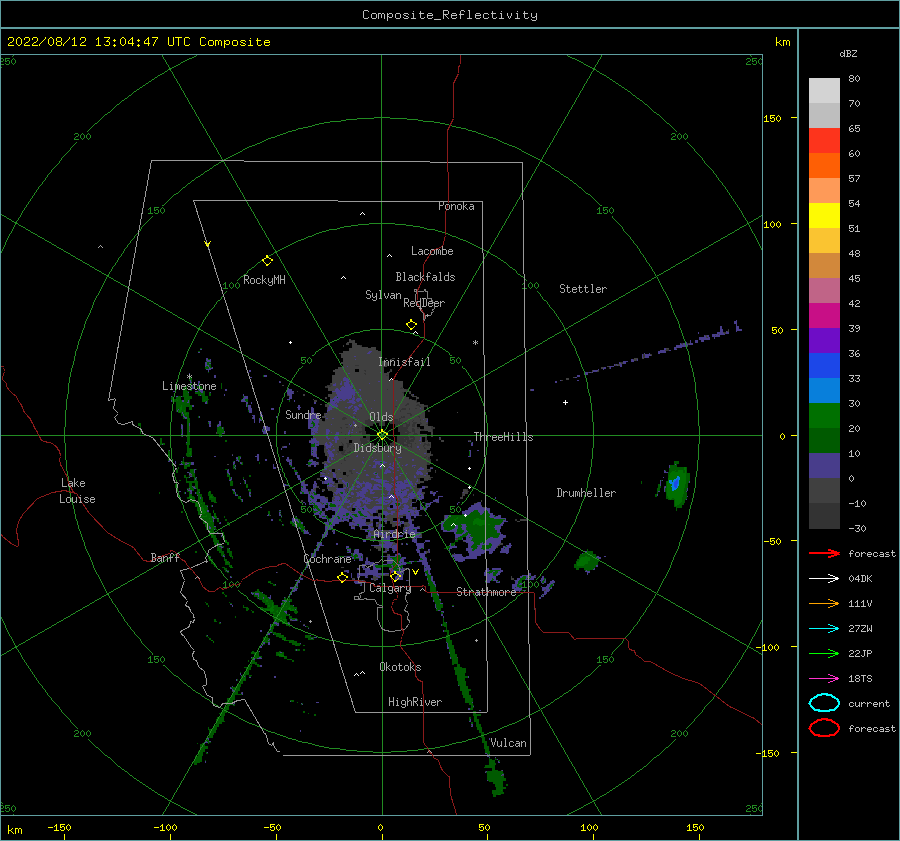Select the white 04DK arrow legend icon
The width and height of the screenshot is (900, 841).
pyautogui.click(x=824, y=579)
